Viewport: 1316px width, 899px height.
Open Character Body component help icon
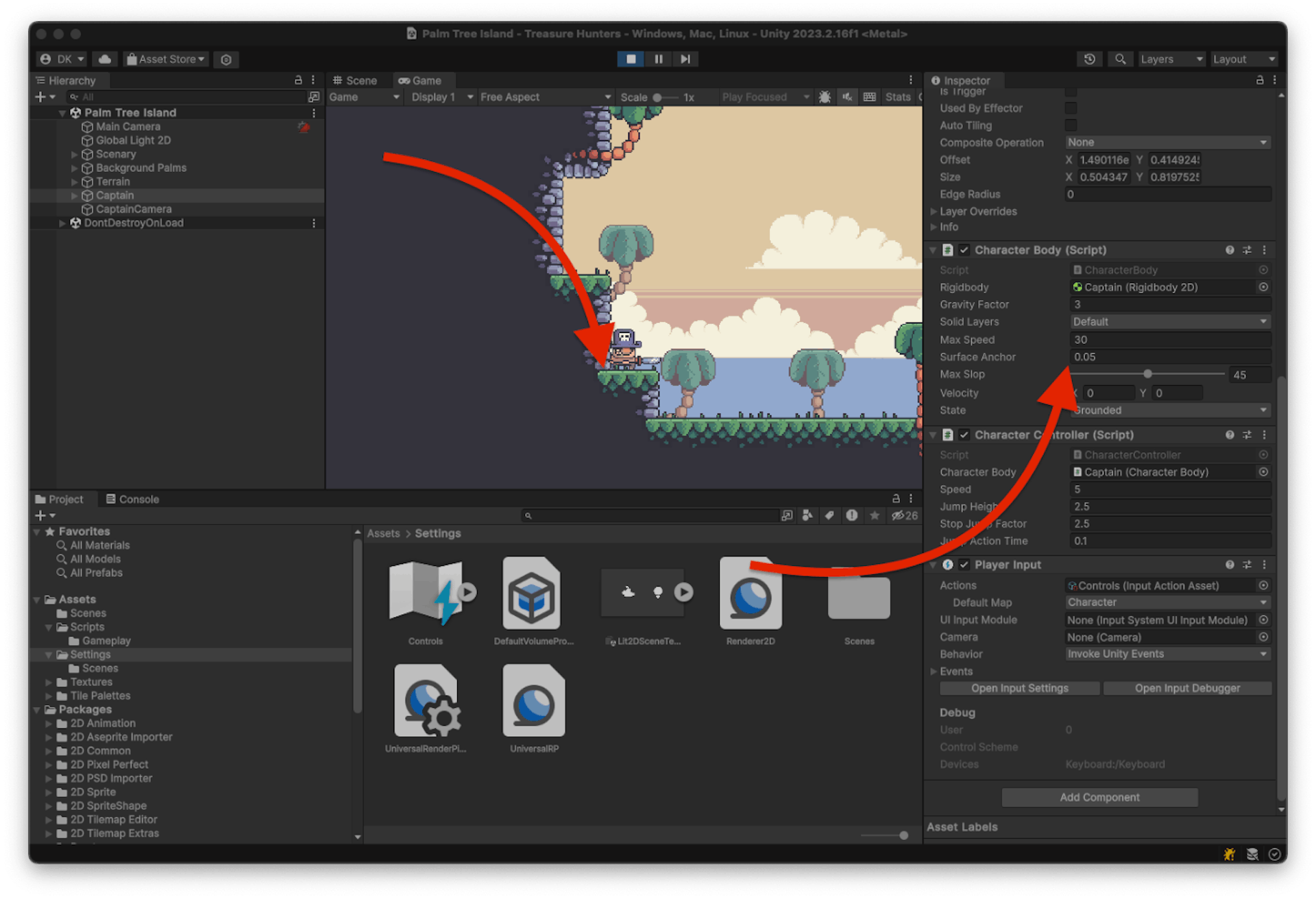click(x=1230, y=250)
